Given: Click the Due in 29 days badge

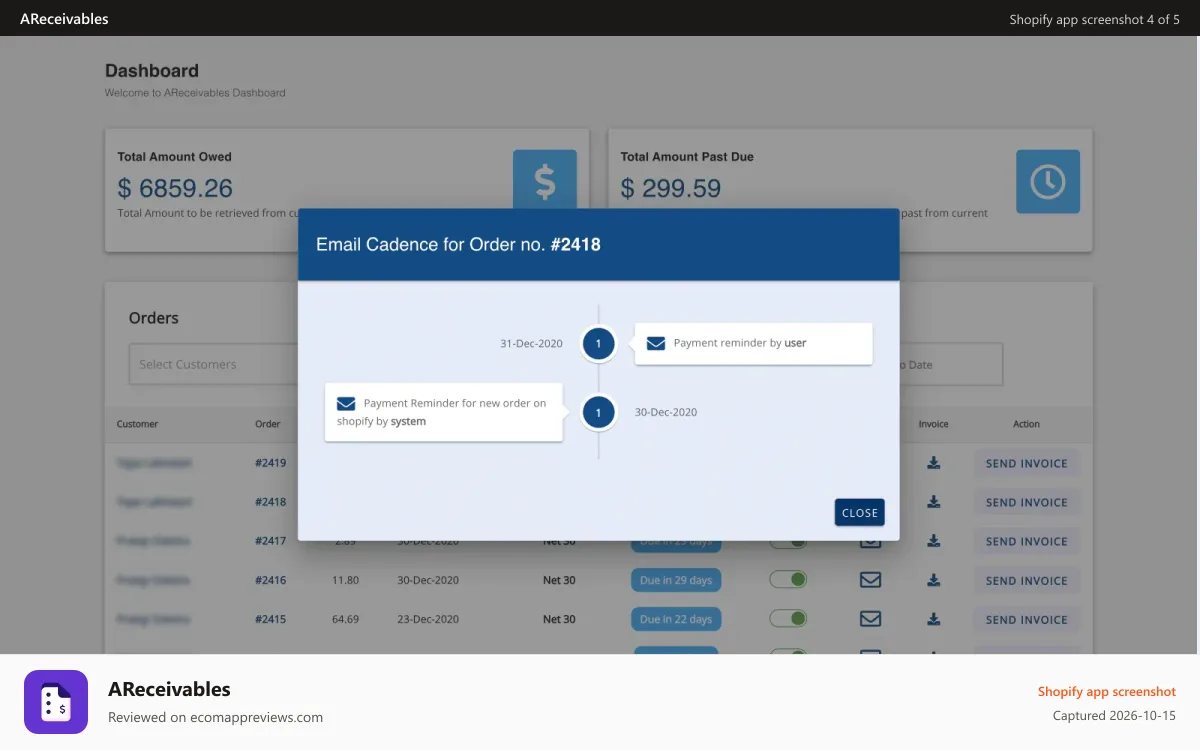Looking at the screenshot, I should [x=676, y=580].
